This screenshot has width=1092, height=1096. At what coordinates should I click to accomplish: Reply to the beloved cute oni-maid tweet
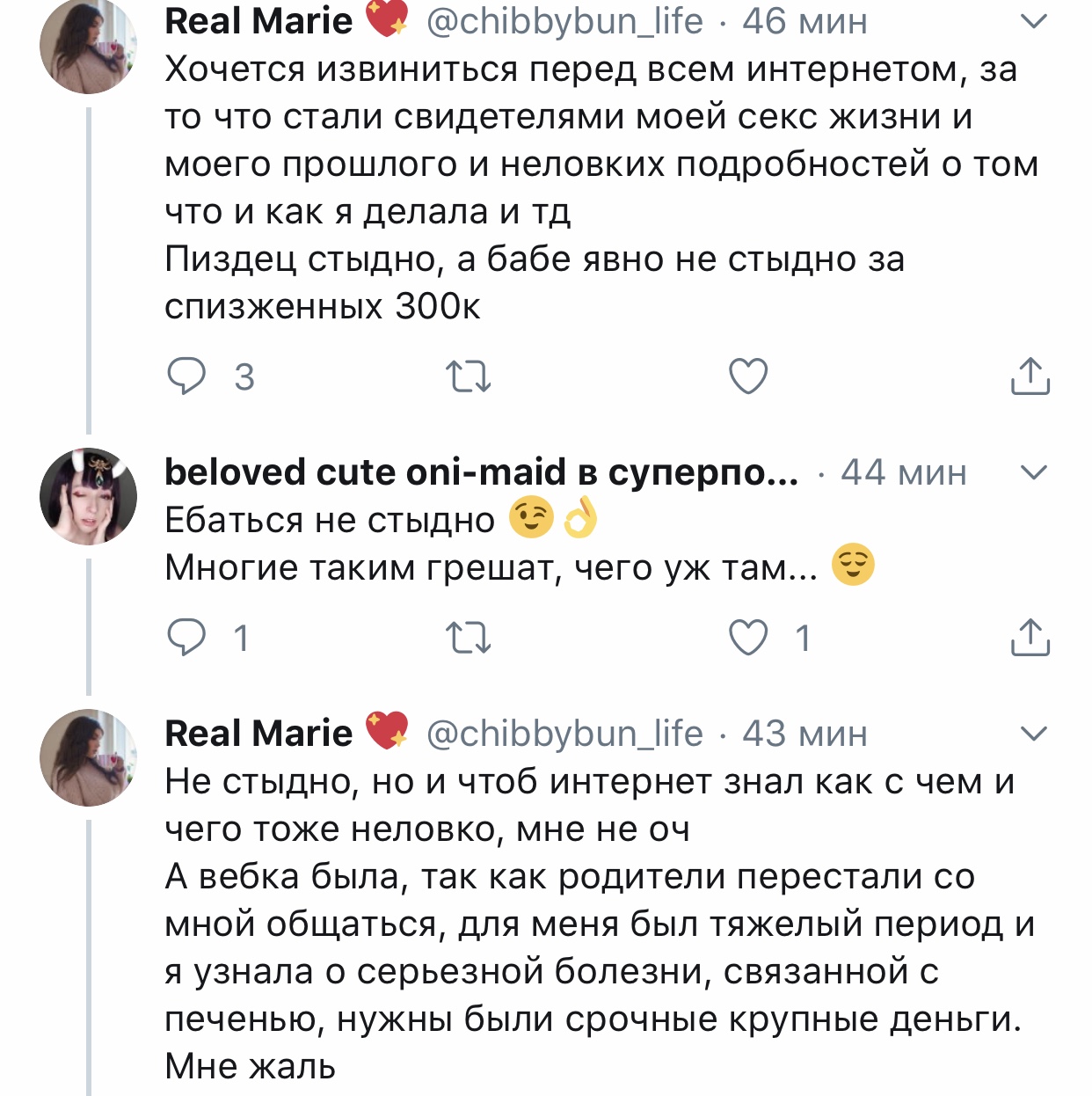tap(186, 638)
